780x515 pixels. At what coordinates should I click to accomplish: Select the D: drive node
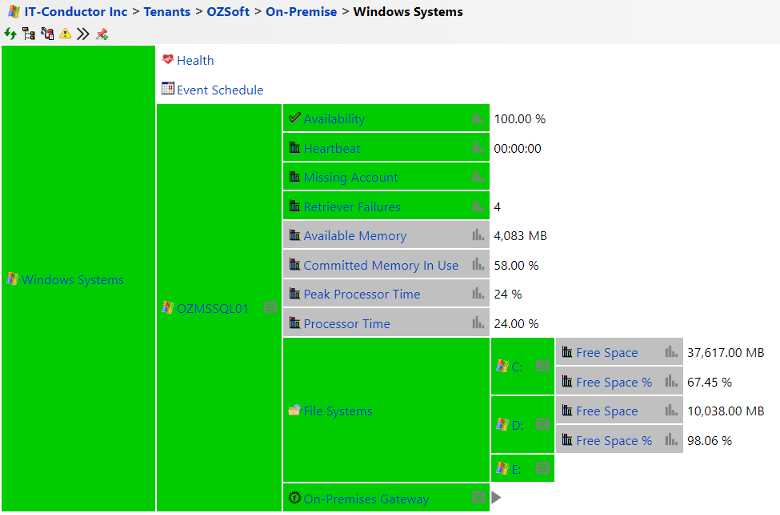coord(517,425)
